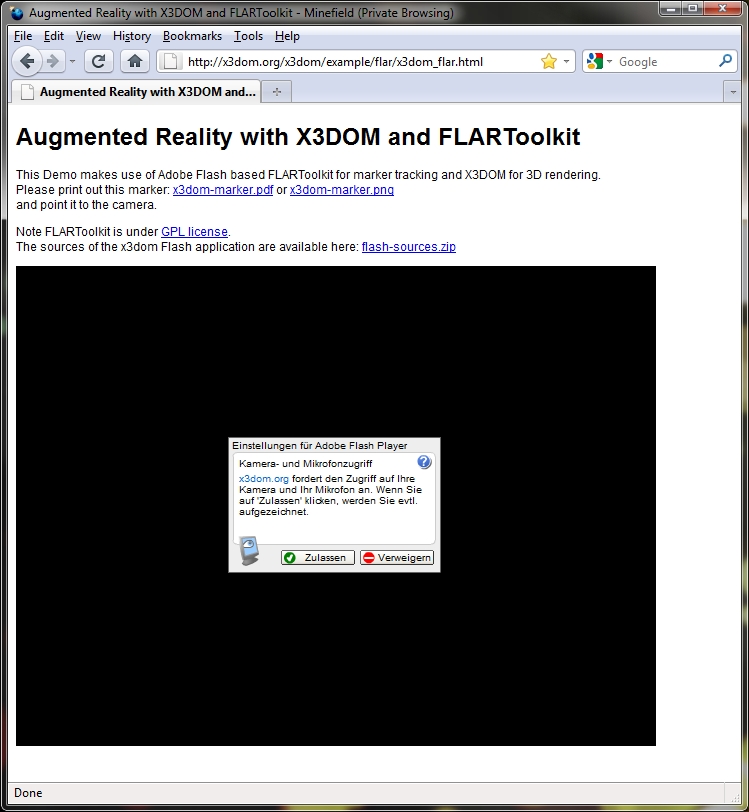Go back to the previous page
This screenshot has width=749, height=812.
coord(26,62)
